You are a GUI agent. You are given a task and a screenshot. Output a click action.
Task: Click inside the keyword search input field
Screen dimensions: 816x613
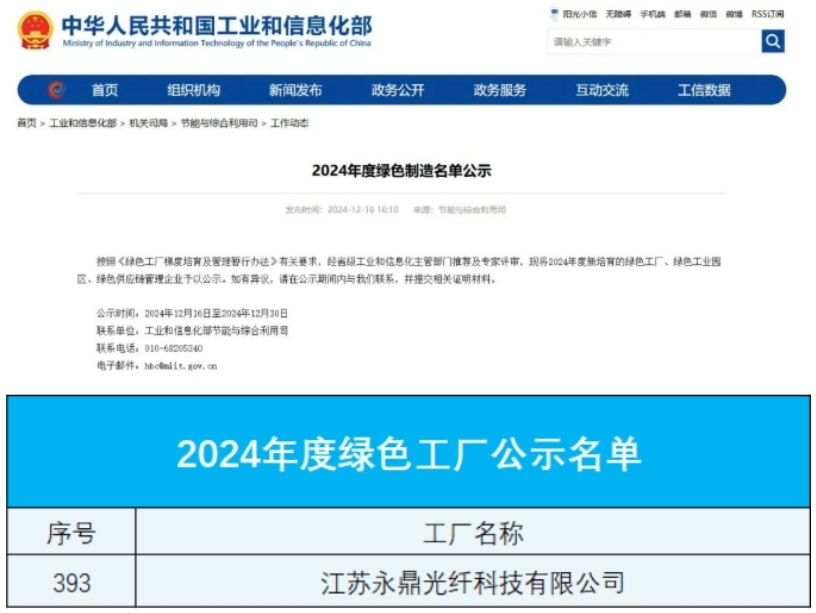pyautogui.click(x=654, y=41)
